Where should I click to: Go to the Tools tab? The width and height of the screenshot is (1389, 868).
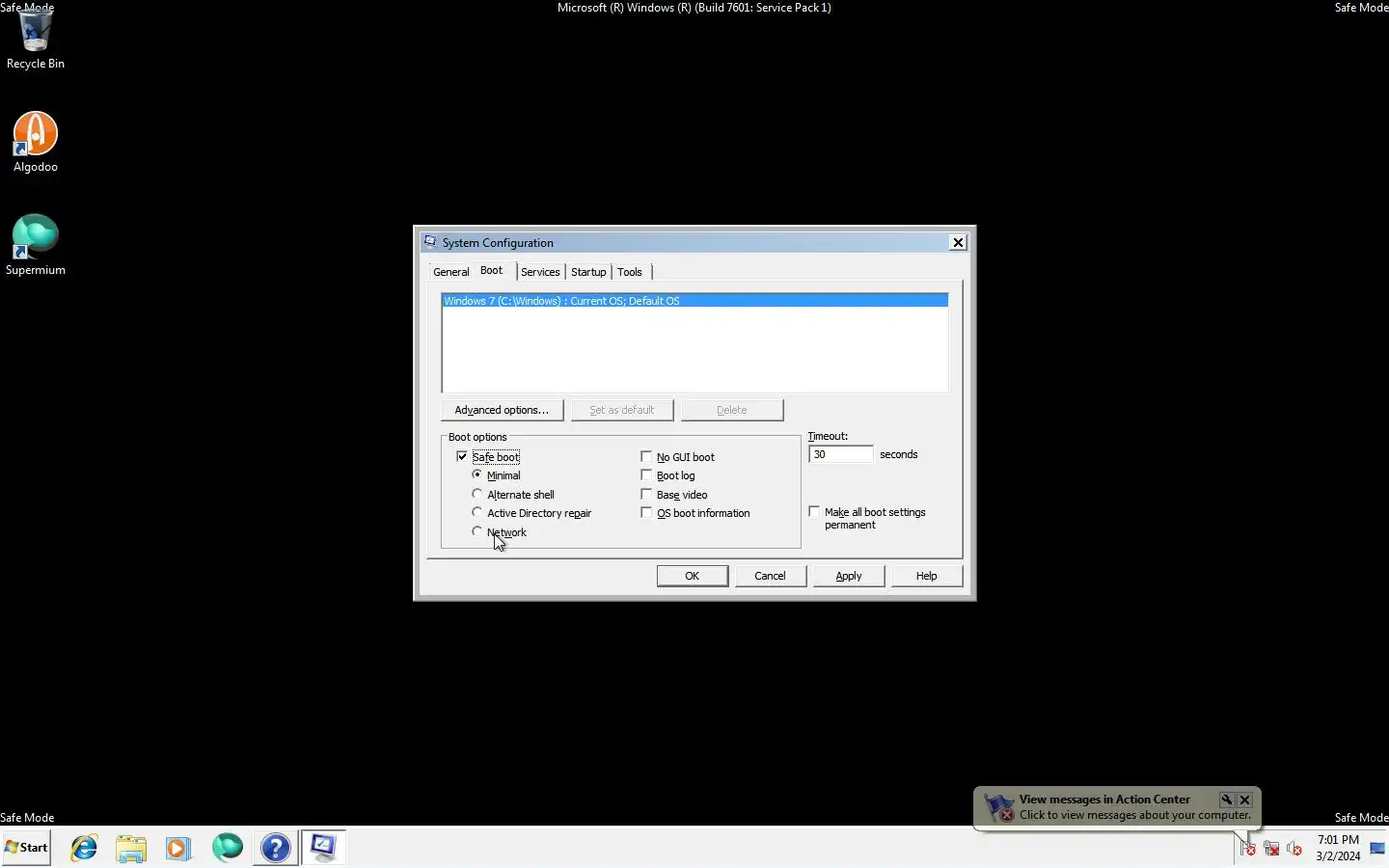coord(630,272)
